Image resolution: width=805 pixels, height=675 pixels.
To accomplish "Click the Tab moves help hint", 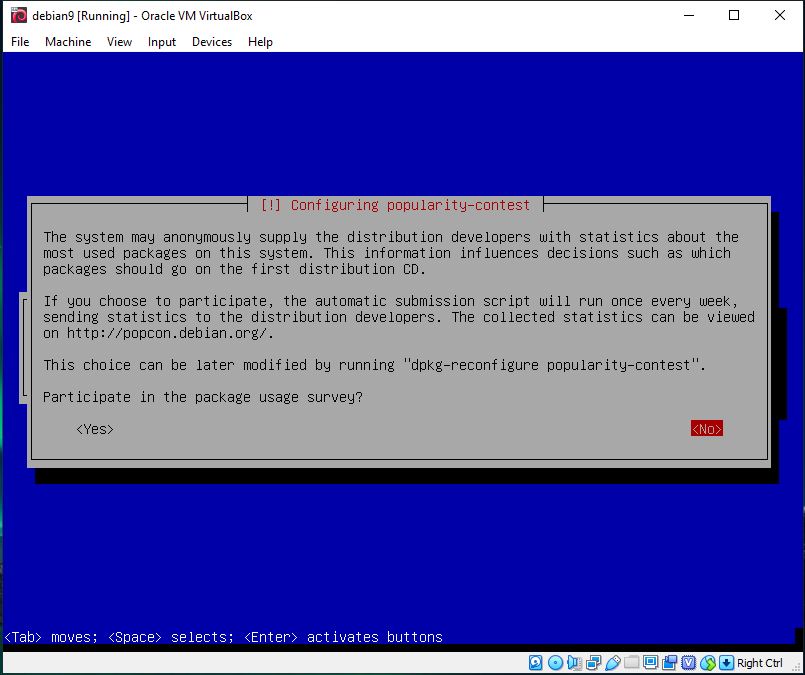I will 51,637.
